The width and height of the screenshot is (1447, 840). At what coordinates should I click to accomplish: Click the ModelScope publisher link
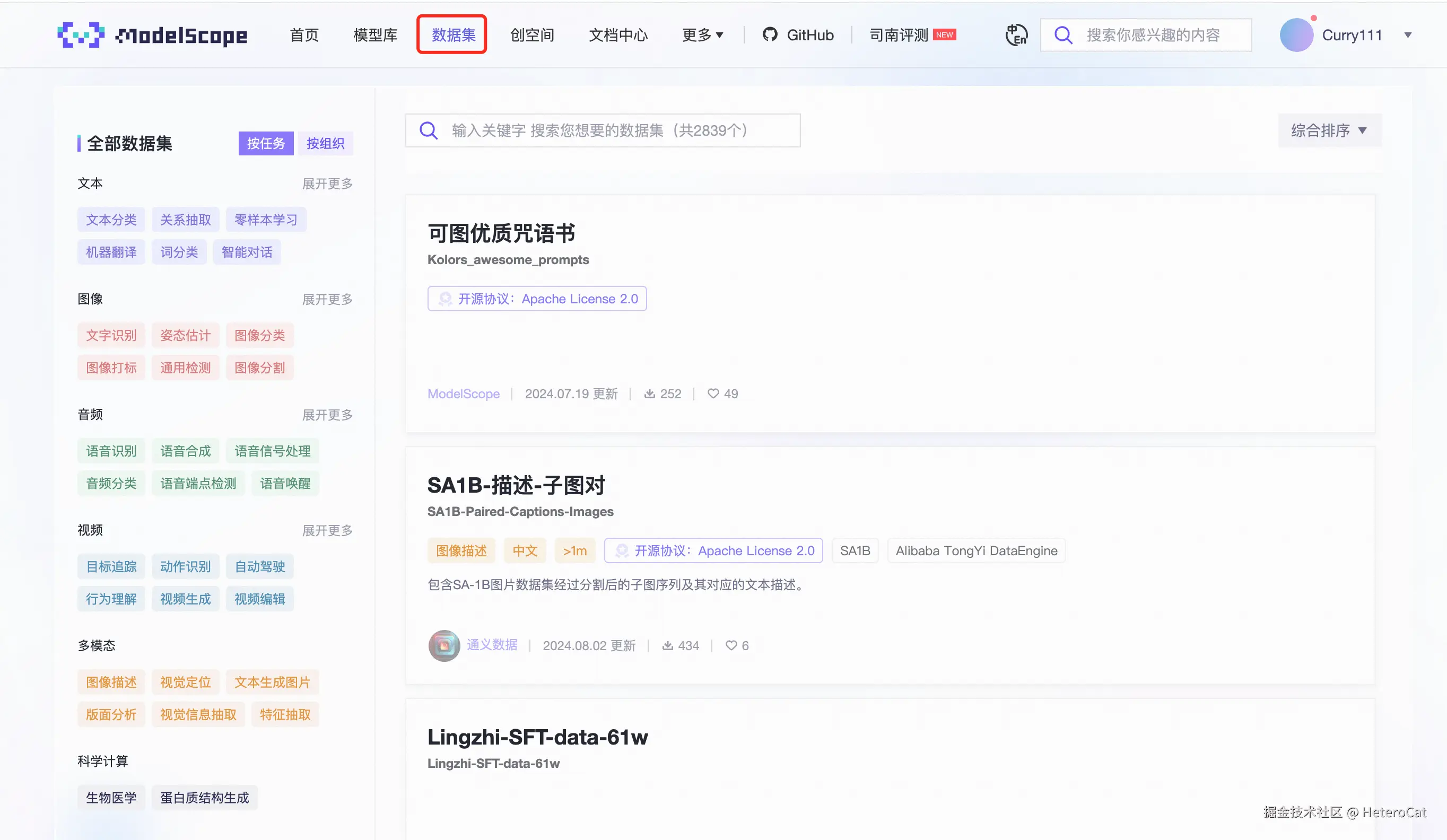pos(464,393)
